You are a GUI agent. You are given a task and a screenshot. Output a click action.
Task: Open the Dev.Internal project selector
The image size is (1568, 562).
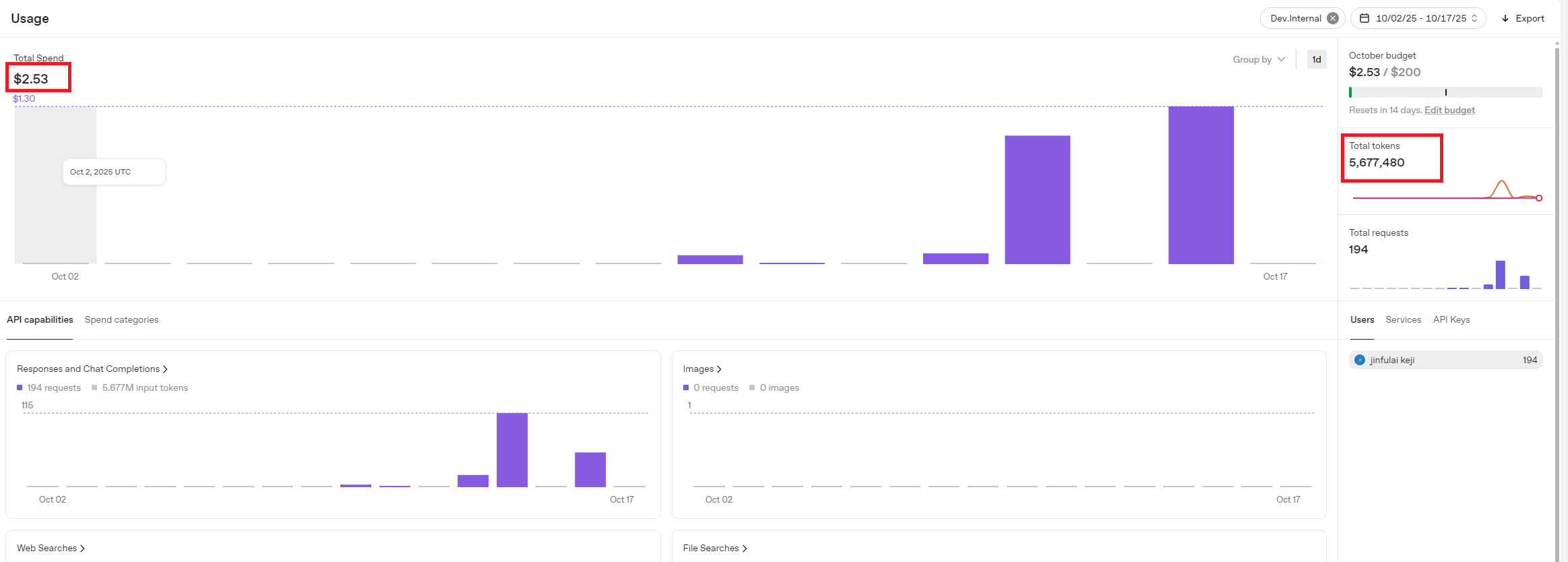[1295, 18]
